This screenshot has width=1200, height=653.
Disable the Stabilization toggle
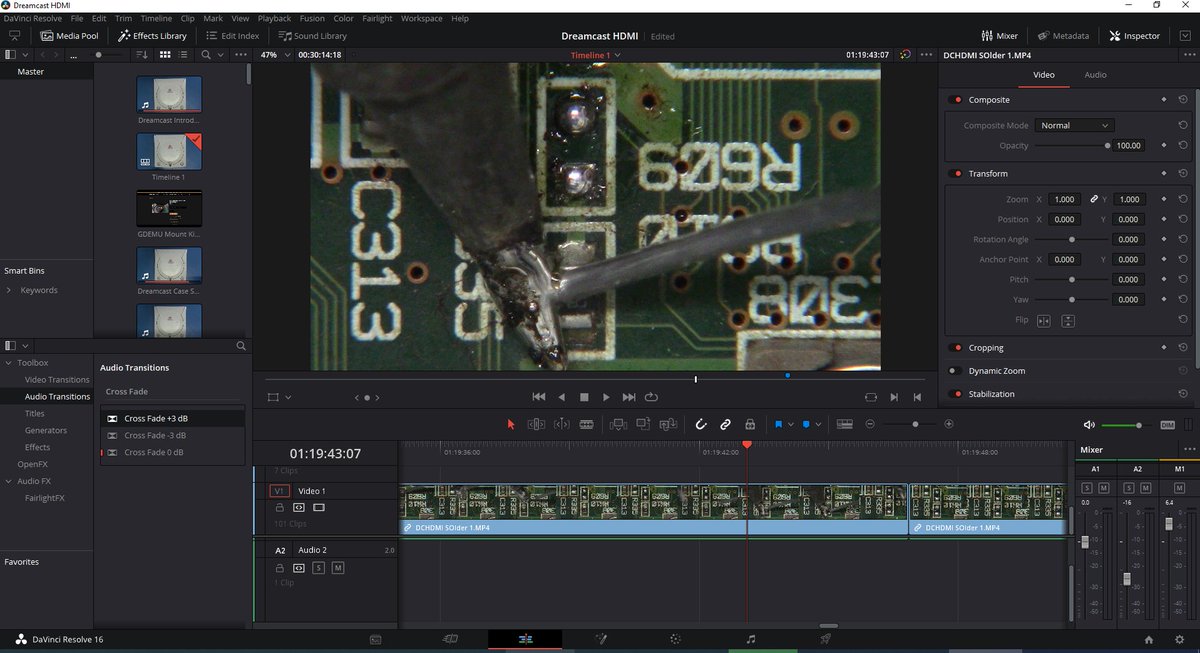(955, 394)
